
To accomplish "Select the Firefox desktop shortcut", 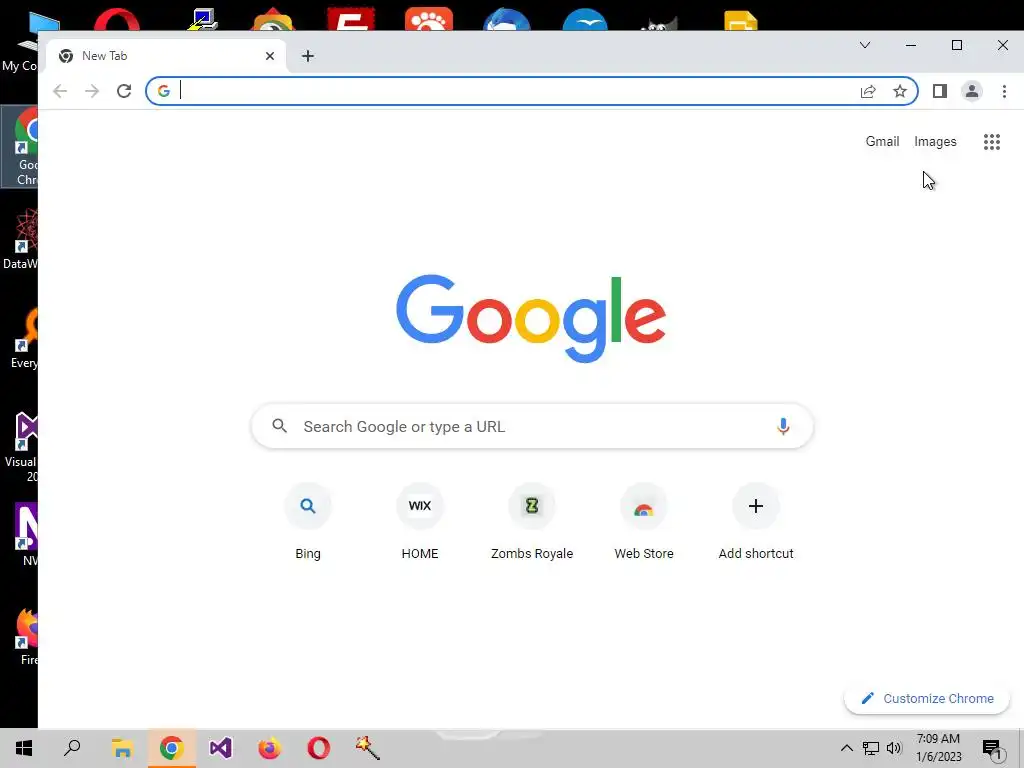I will [x=26, y=637].
